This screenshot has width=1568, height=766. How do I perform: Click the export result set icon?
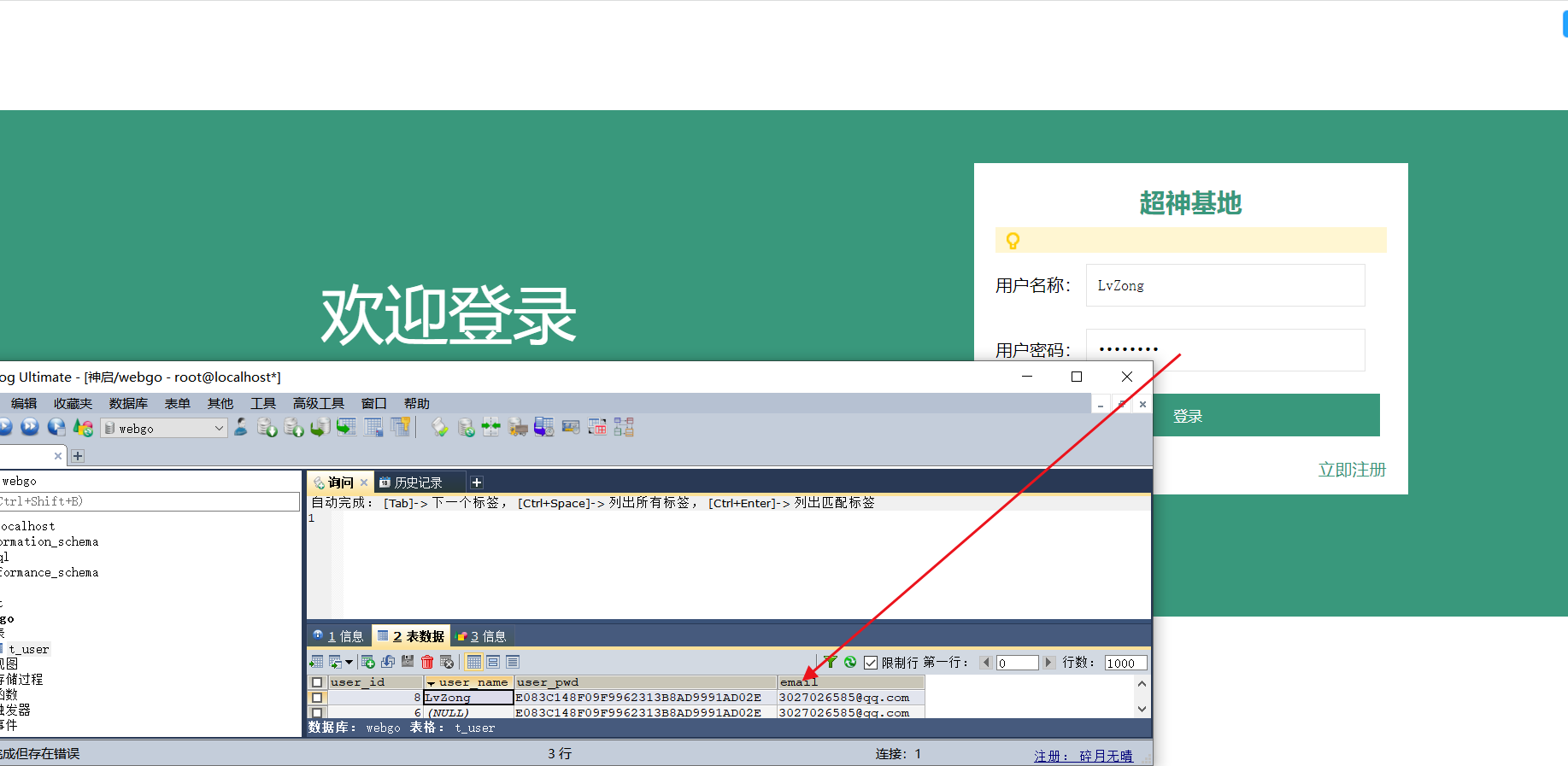pos(316,662)
